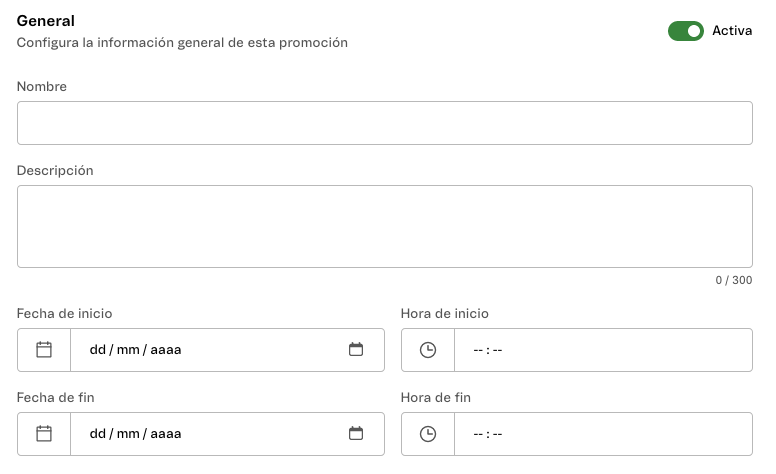Click calendar icon left of Fecha de fin
The width and height of the screenshot is (776, 474).
pyautogui.click(x=44, y=434)
